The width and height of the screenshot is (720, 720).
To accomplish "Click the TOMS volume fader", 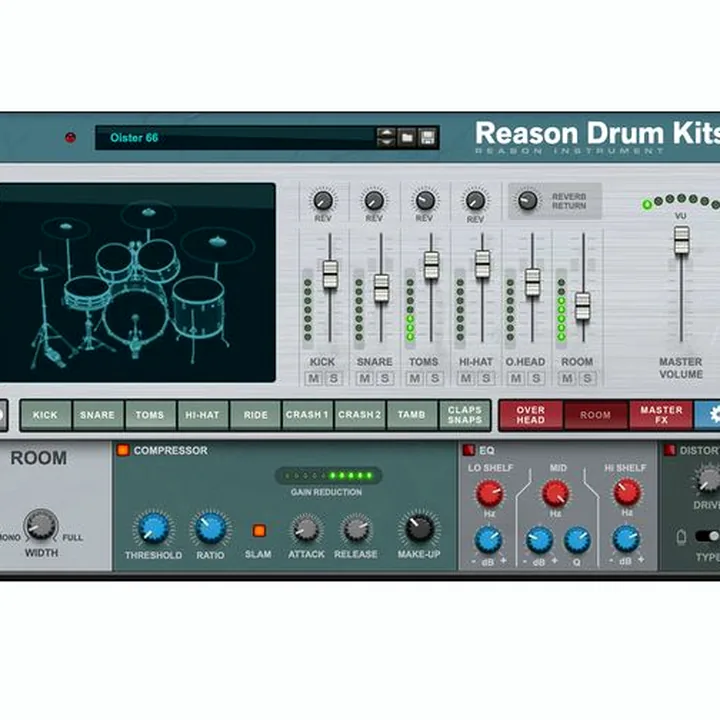I will point(431,265).
